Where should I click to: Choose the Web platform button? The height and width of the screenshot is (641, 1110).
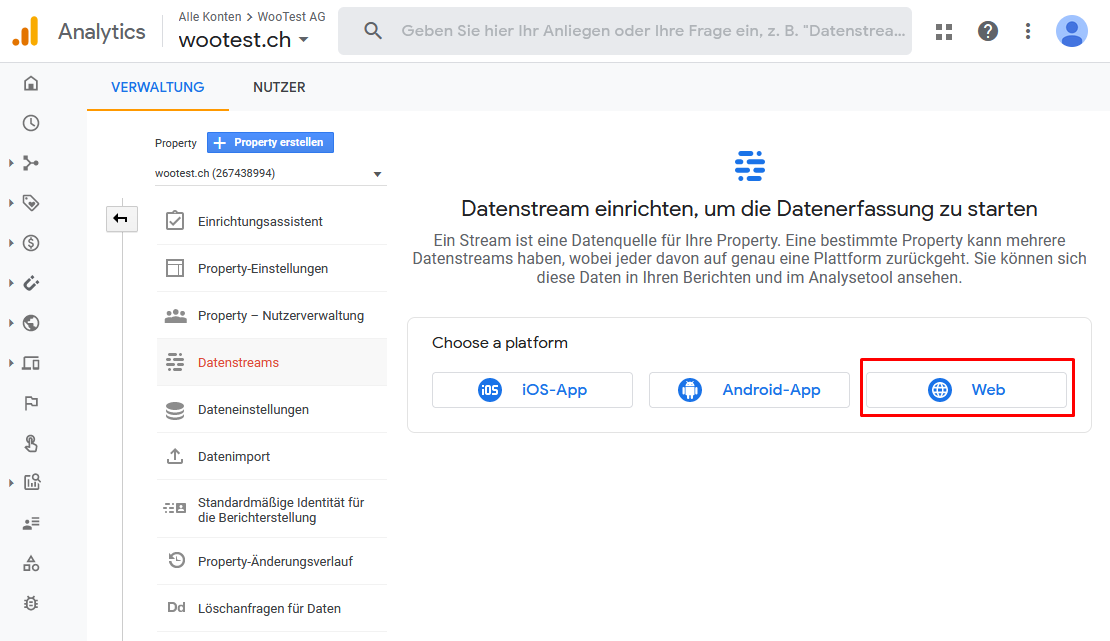(x=966, y=390)
